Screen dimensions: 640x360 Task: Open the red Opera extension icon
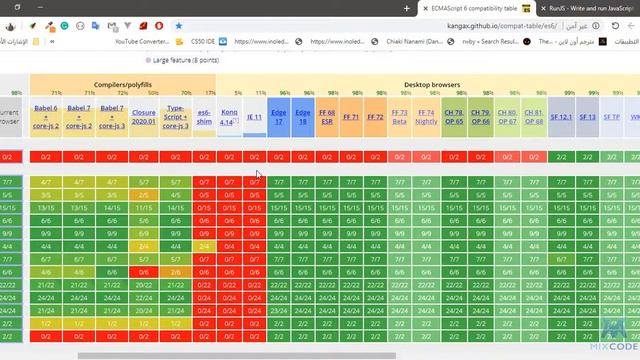[x=159, y=26]
